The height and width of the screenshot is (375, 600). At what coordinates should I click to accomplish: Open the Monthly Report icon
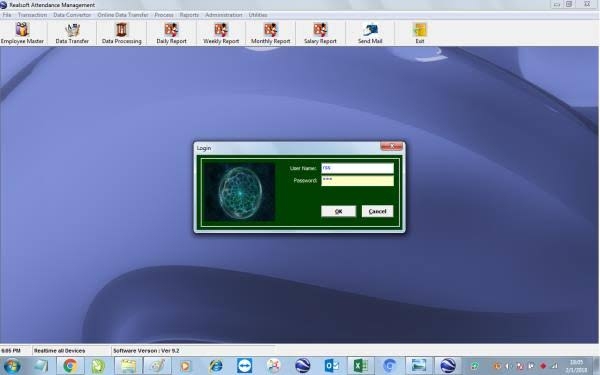(x=271, y=33)
